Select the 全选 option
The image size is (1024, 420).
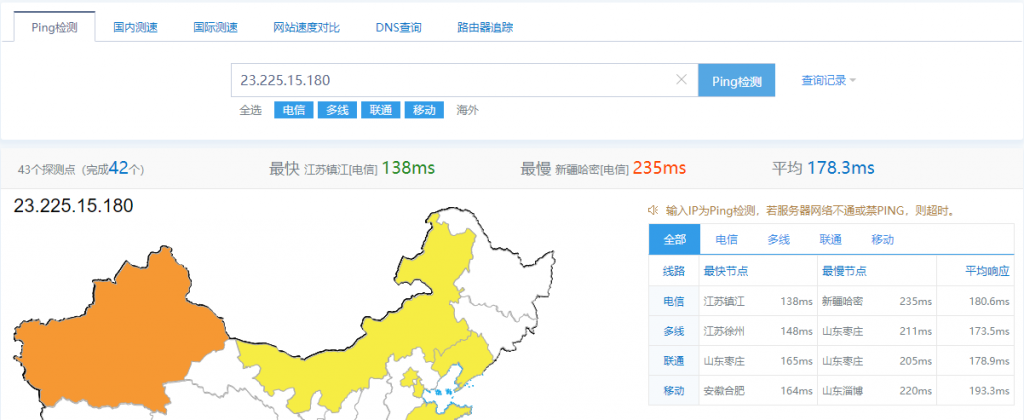pos(250,110)
